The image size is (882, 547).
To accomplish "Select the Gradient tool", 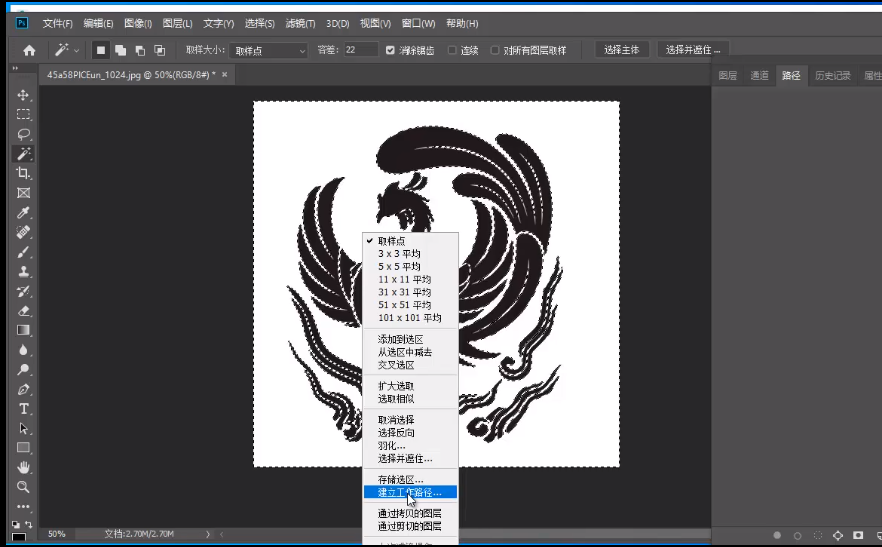I will [23, 330].
